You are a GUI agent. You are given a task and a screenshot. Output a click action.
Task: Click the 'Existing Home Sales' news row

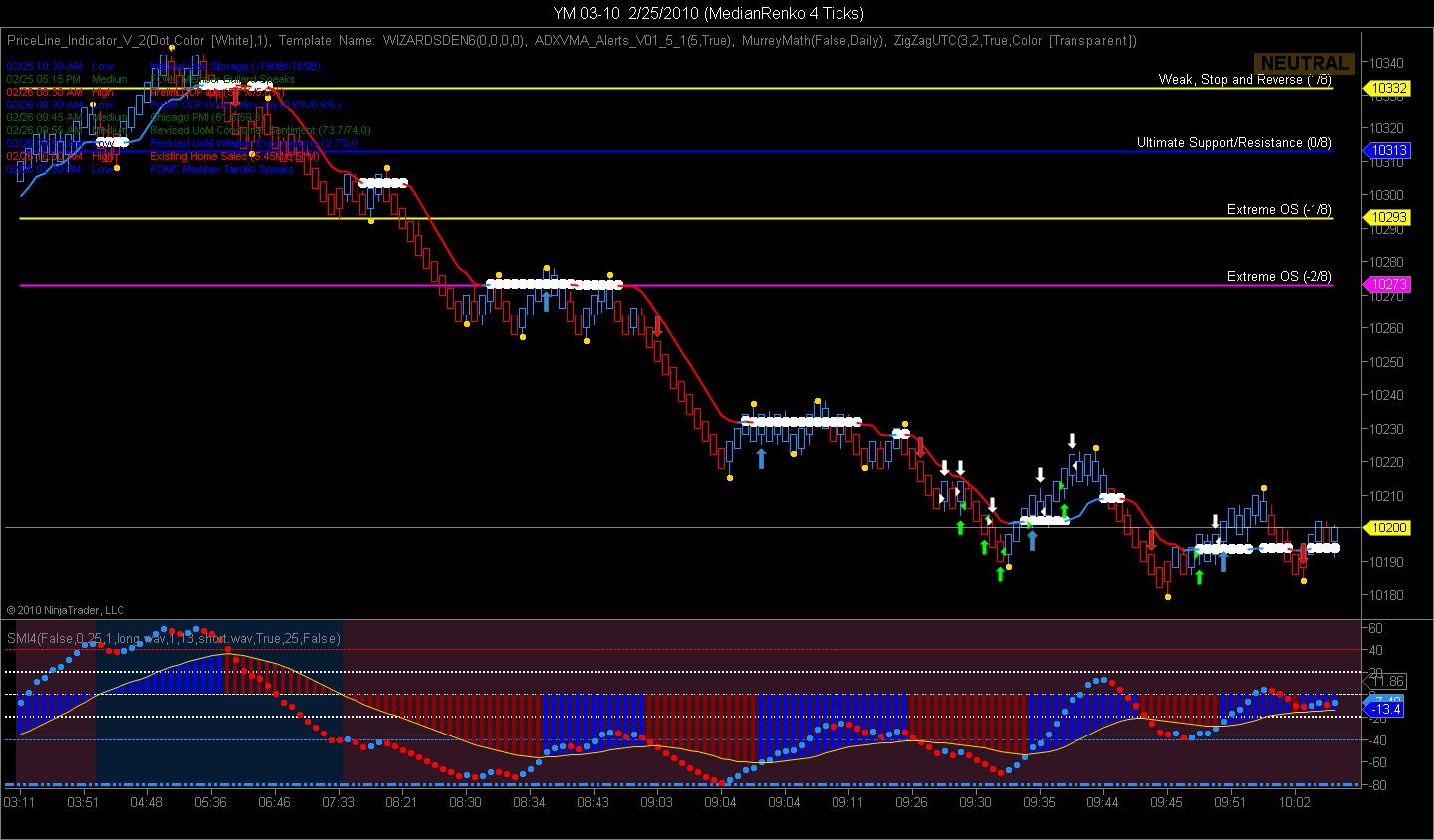(x=163, y=156)
